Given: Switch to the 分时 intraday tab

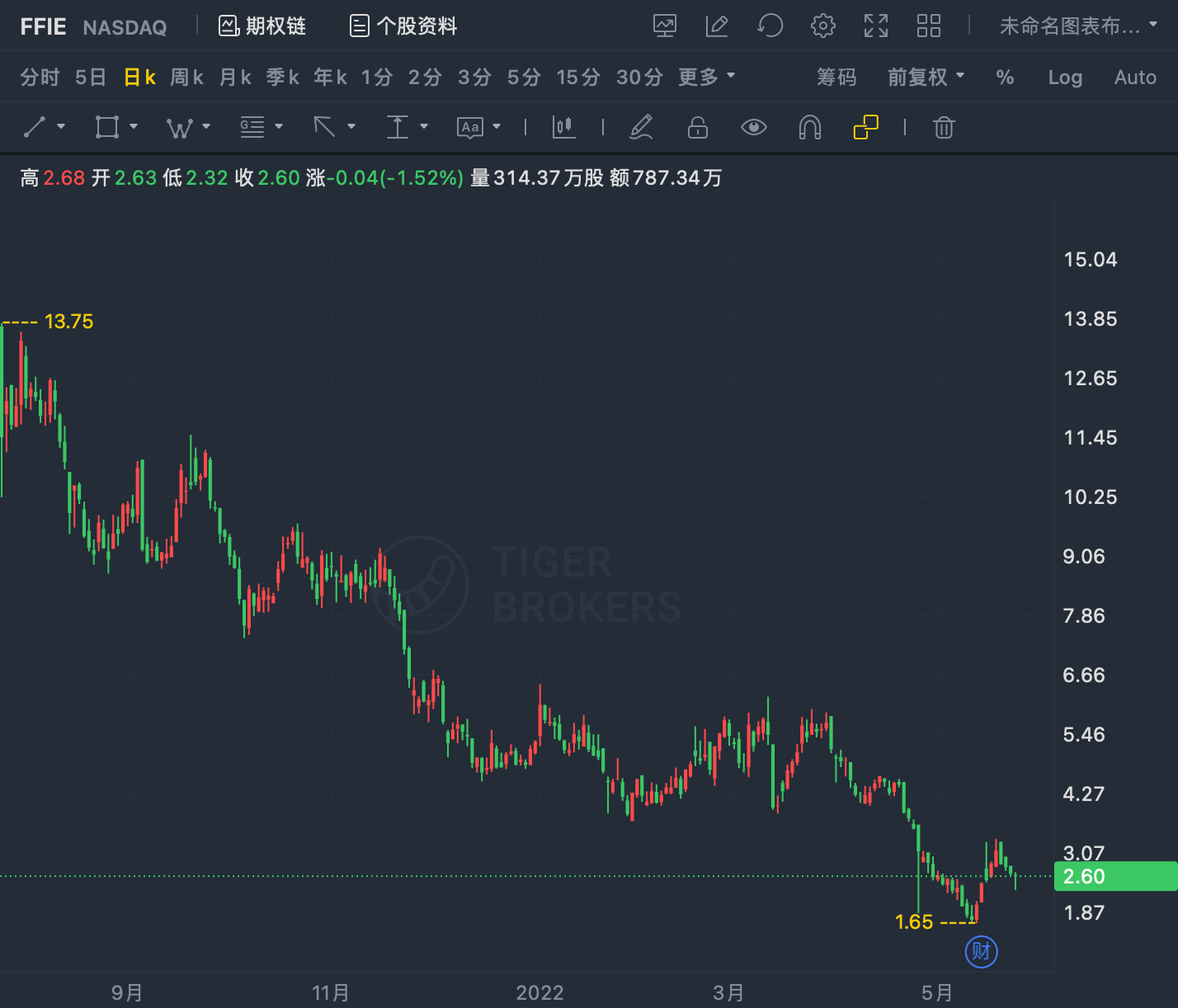Looking at the screenshot, I should 40,77.
